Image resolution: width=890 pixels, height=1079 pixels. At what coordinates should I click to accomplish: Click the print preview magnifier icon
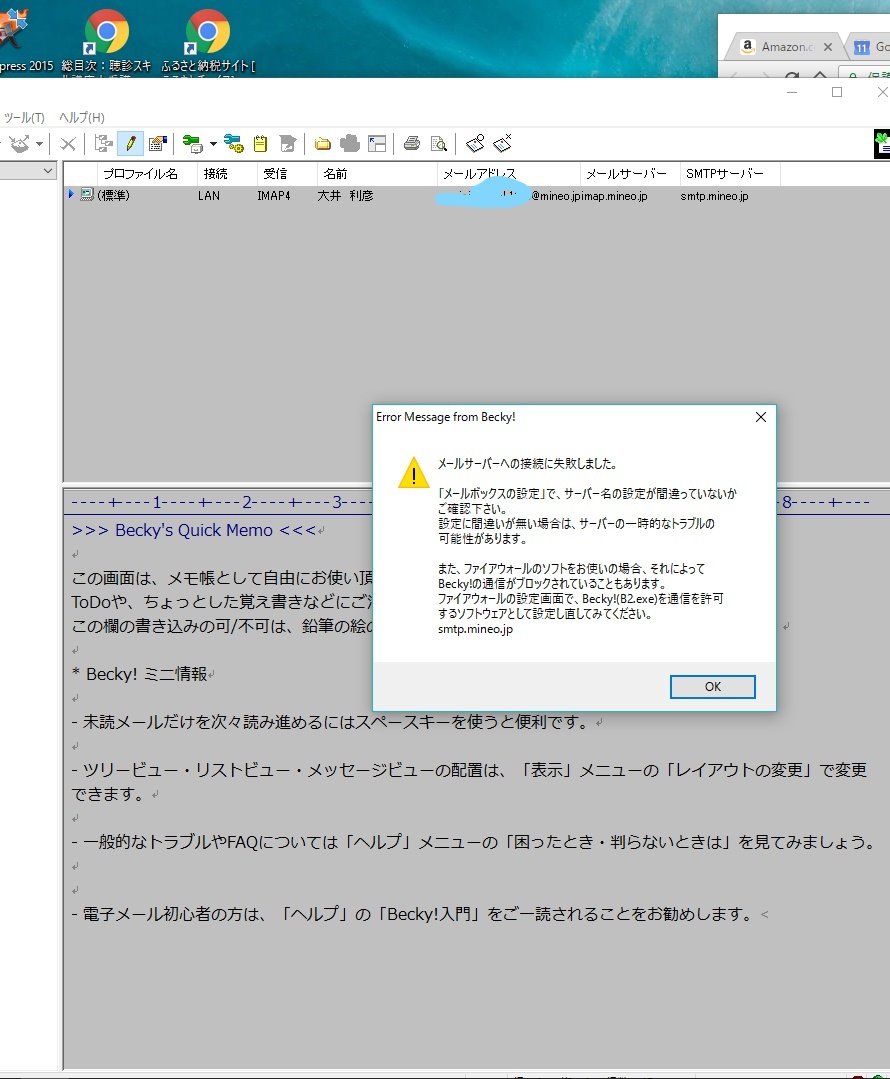(x=438, y=144)
